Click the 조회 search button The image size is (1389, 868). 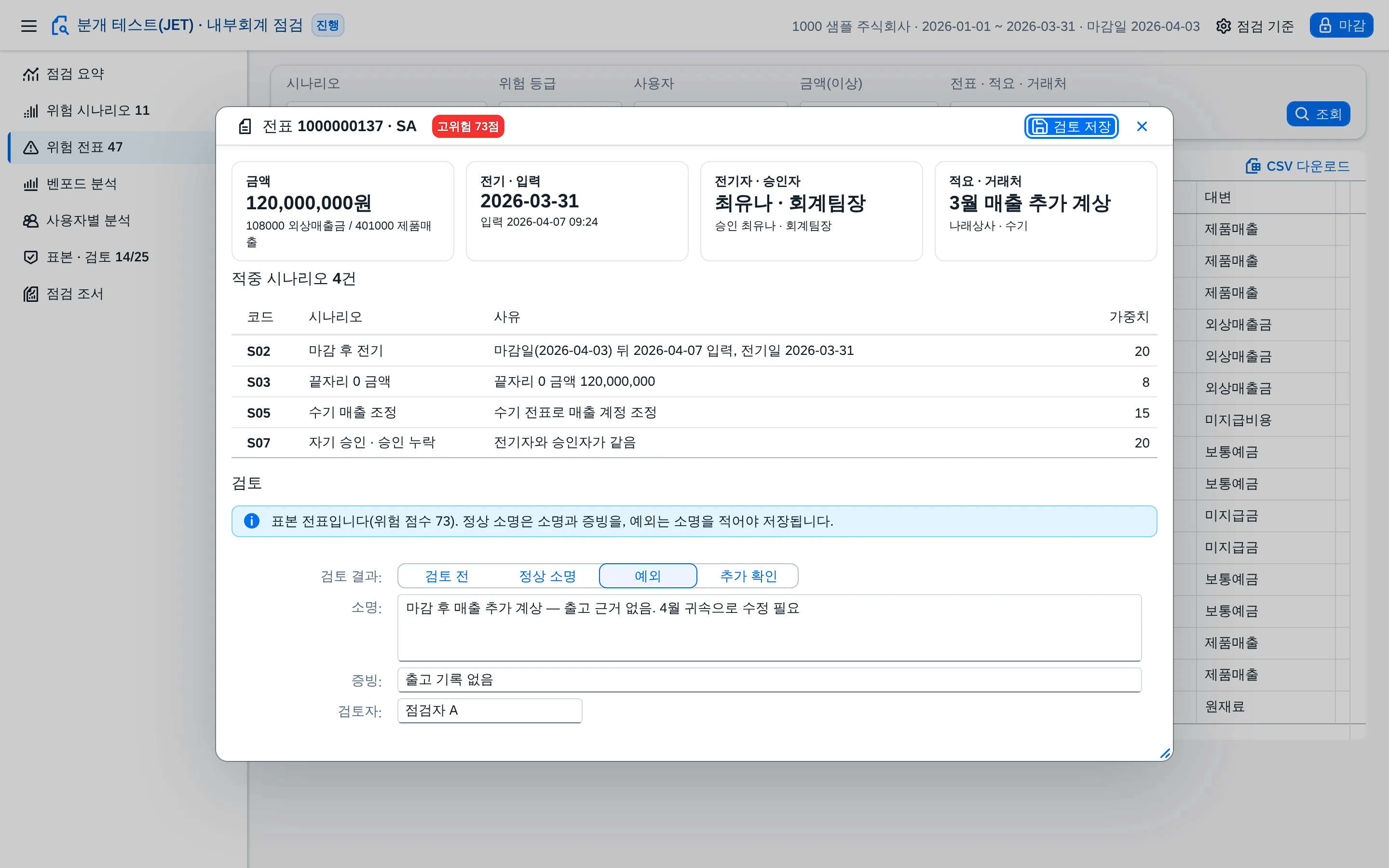pyautogui.click(x=1318, y=114)
